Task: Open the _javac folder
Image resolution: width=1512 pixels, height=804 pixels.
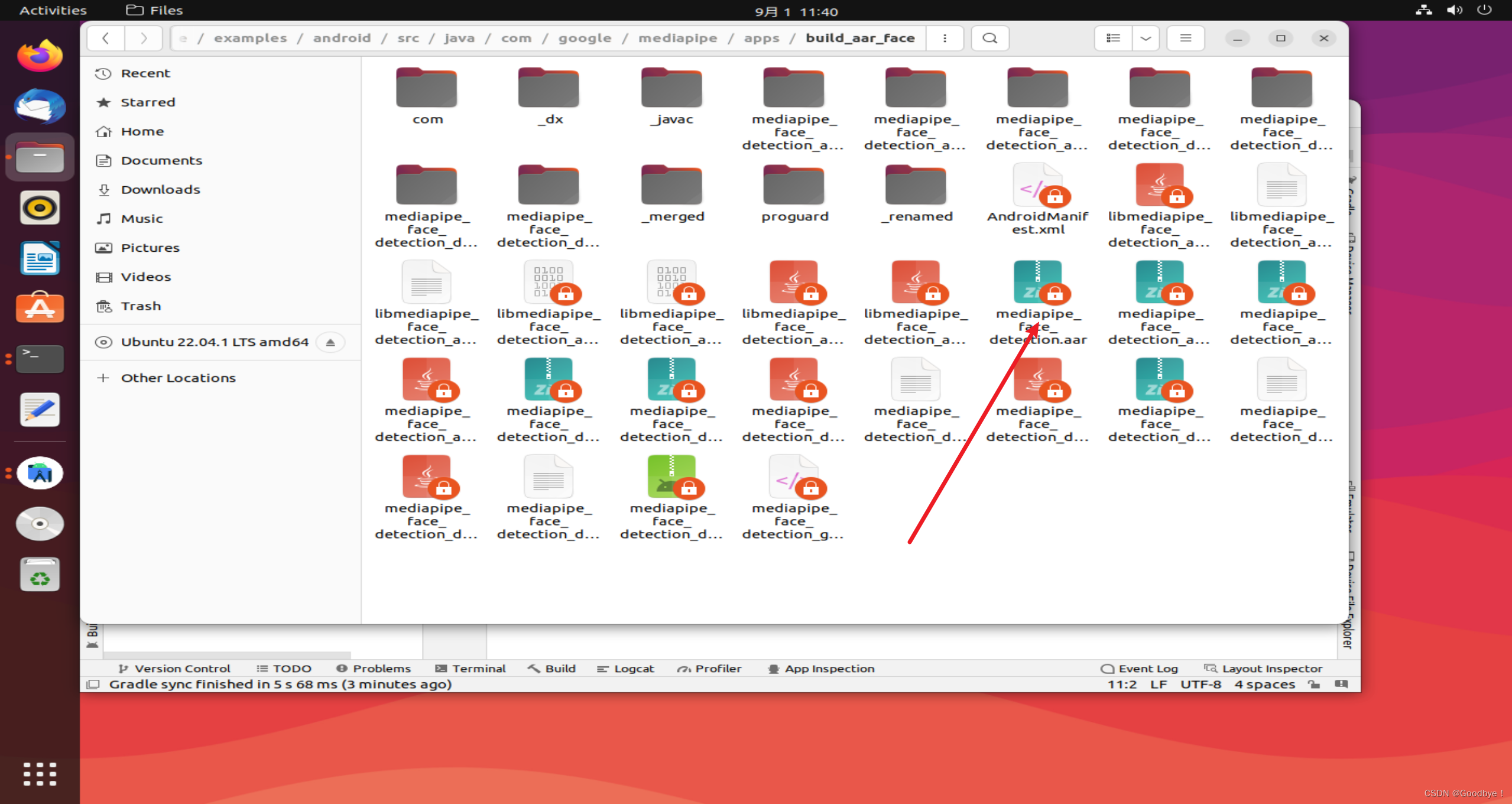Action: point(671,97)
